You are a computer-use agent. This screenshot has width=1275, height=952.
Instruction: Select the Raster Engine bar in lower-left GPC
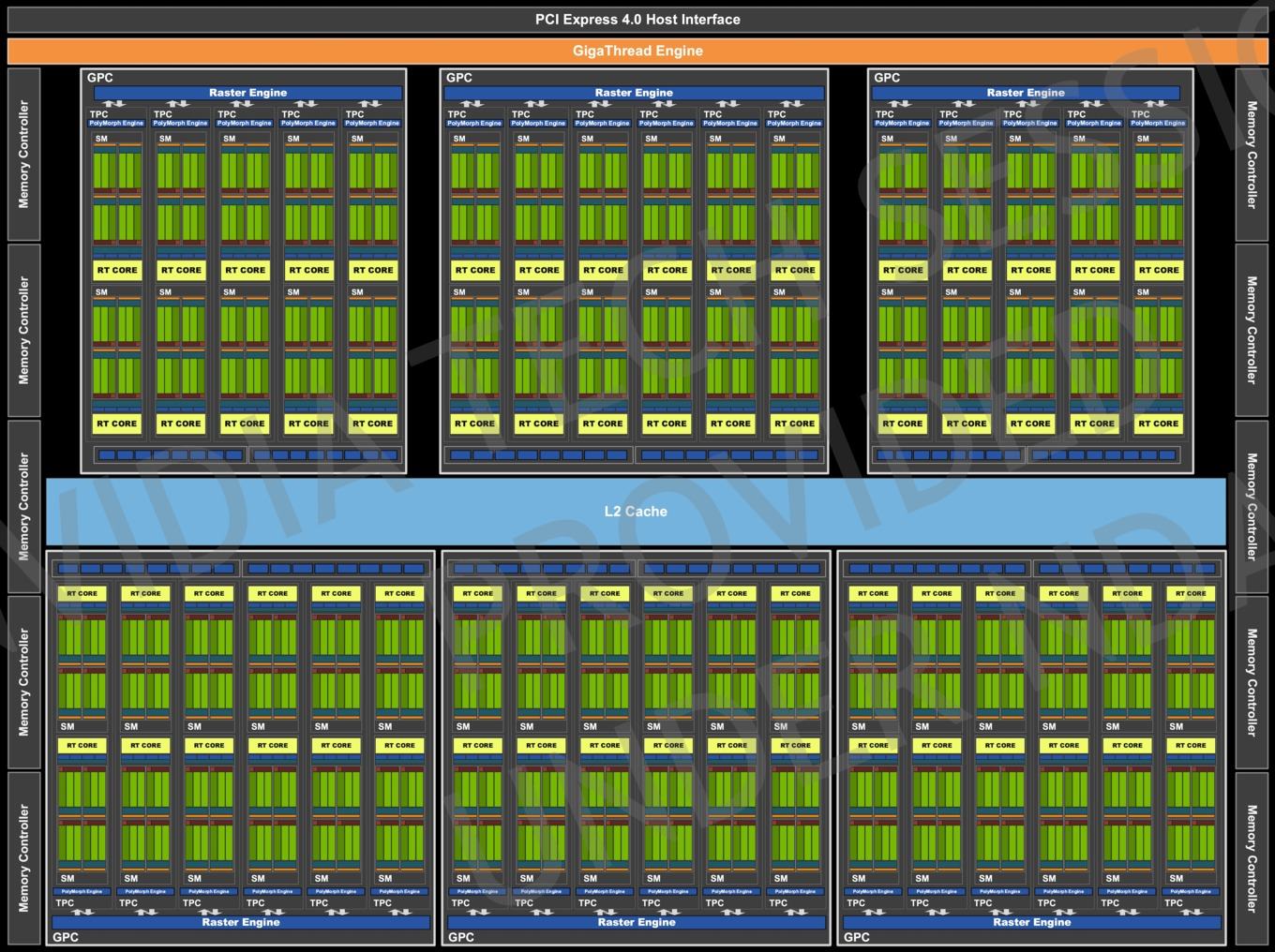point(241,922)
